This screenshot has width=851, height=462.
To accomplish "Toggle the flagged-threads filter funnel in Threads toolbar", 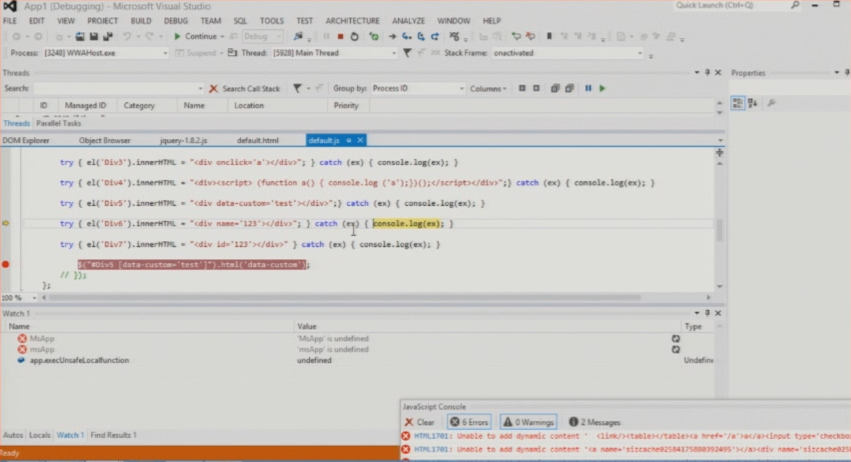I will click(297, 88).
